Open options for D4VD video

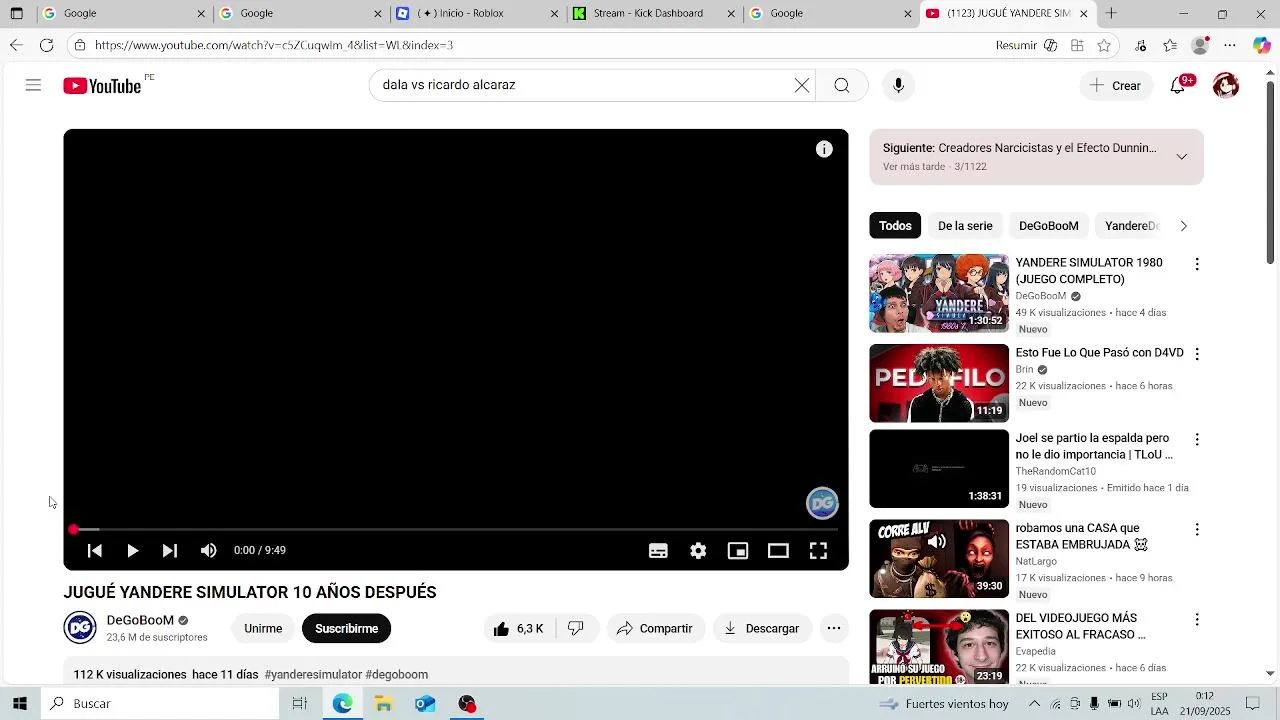pos(1197,354)
